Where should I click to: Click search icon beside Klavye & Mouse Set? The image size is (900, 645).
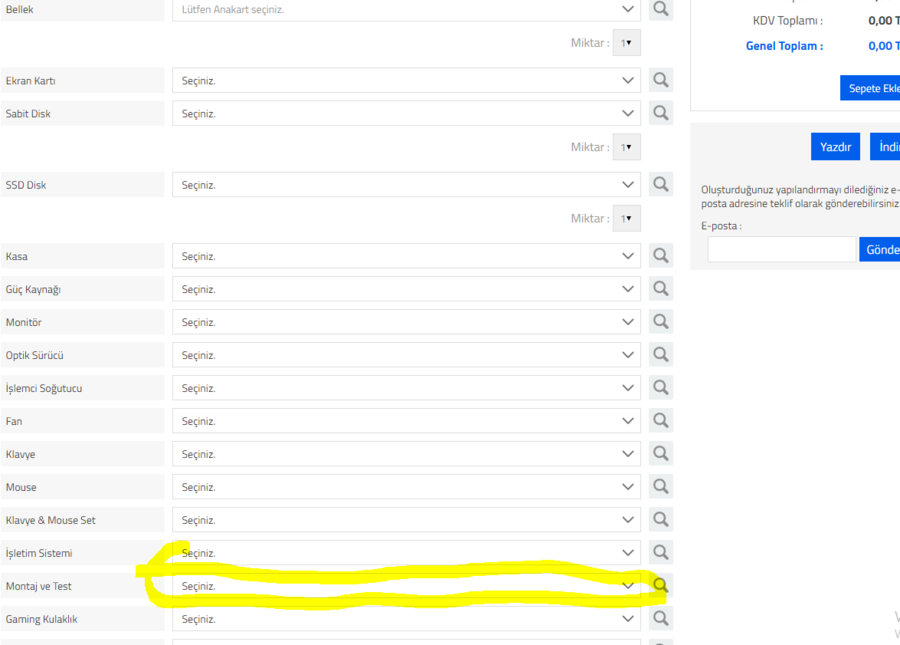[x=661, y=519]
